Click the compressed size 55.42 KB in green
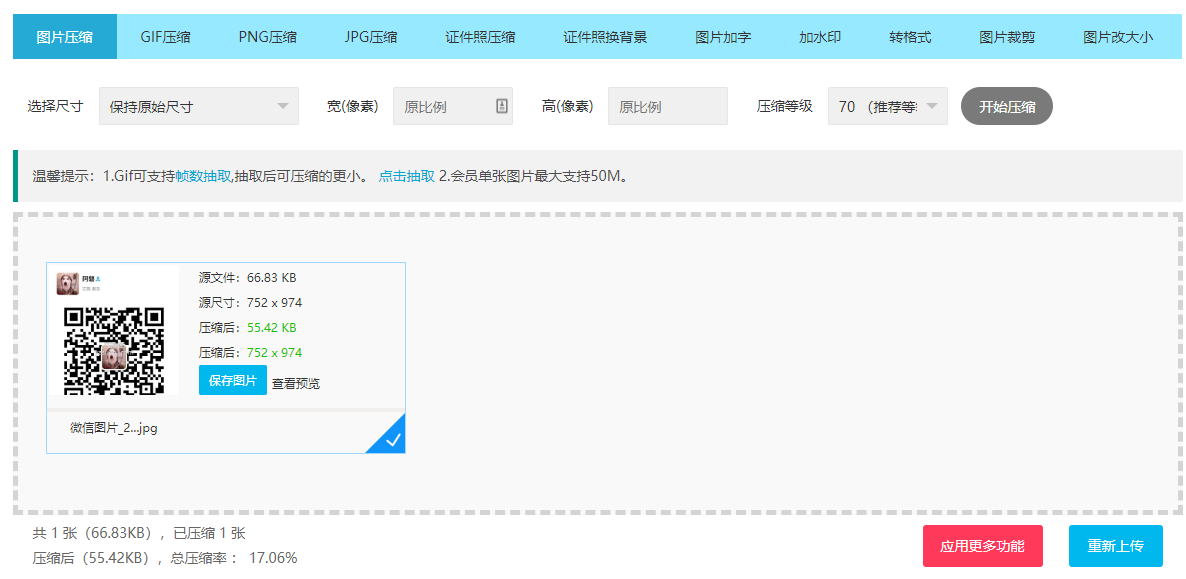The height and width of the screenshot is (579, 1186). click(x=272, y=328)
